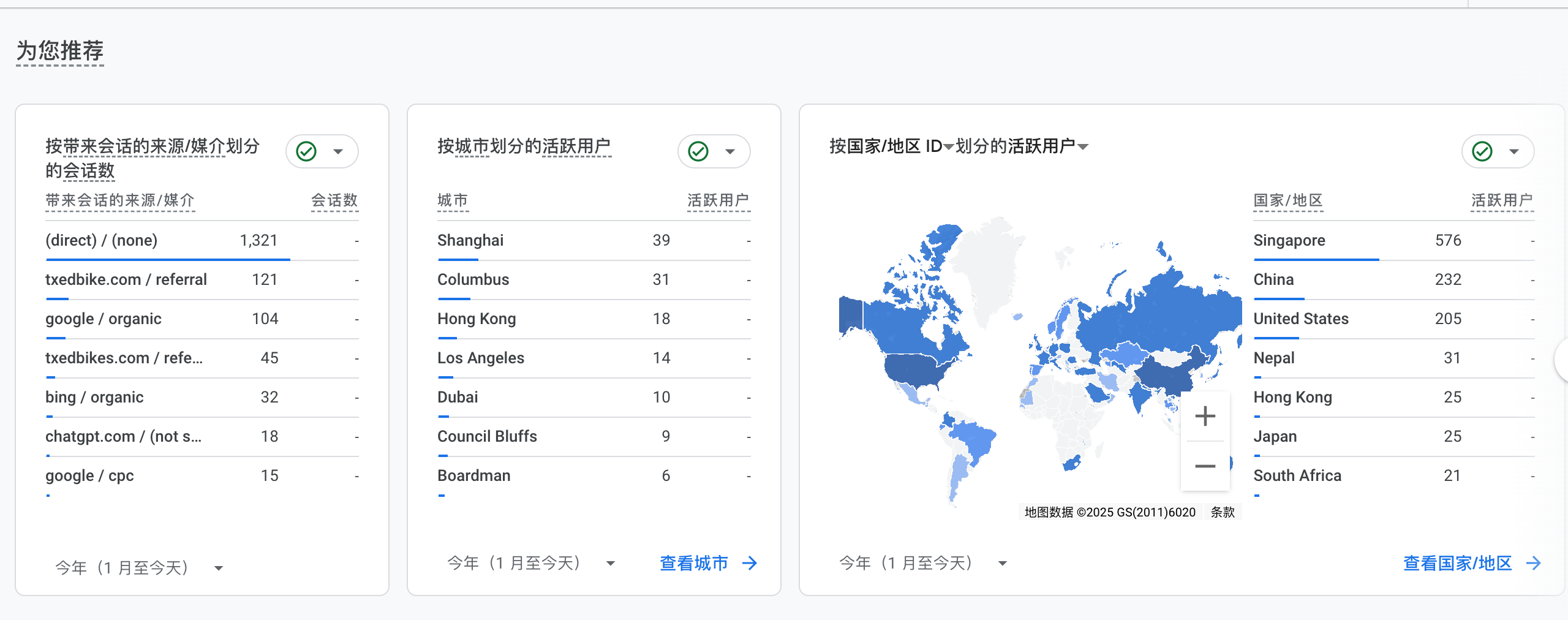The image size is (1568, 620).
Task: Click green checkmark on sessions source card
Action: tap(306, 151)
